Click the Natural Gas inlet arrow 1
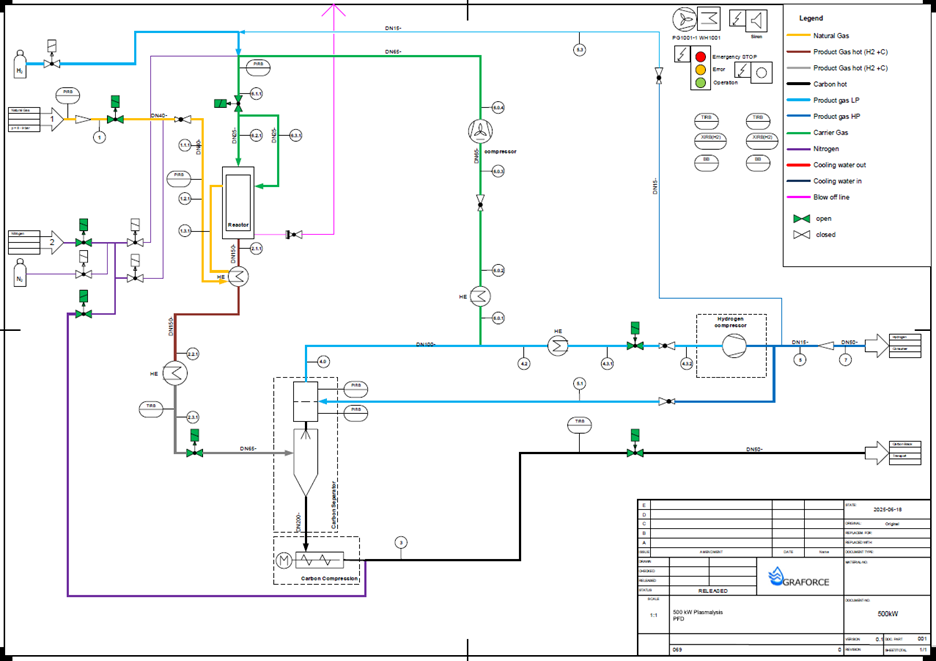The width and height of the screenshot is (936, 661). click(x=53, y=119)
